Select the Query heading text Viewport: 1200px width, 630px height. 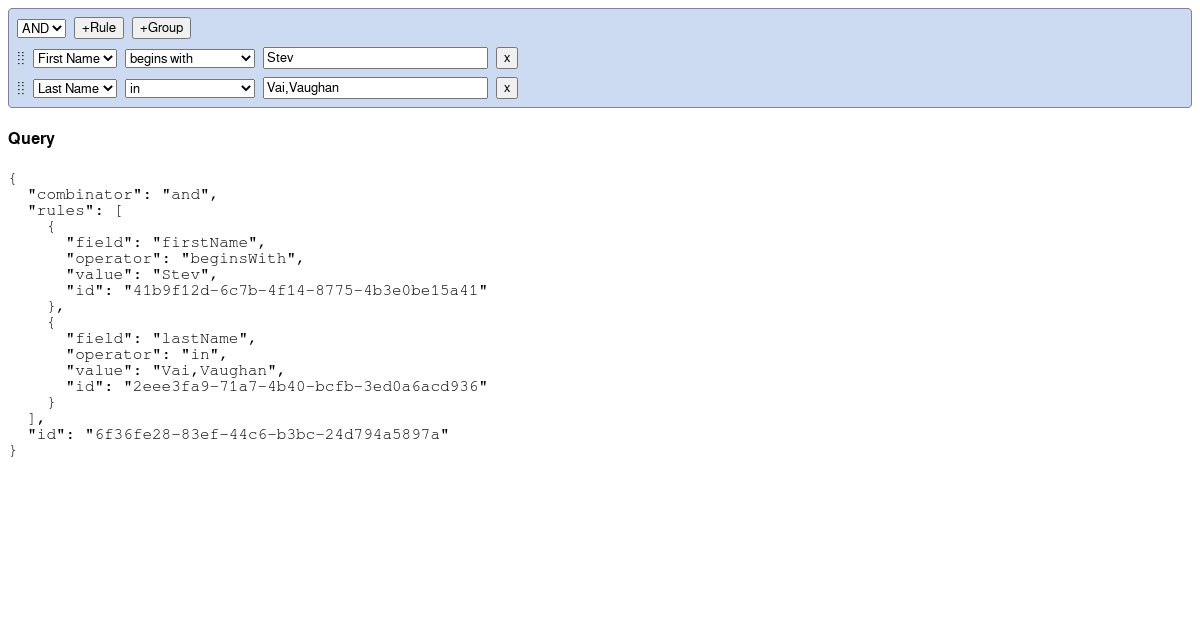[x=31, y=138]
